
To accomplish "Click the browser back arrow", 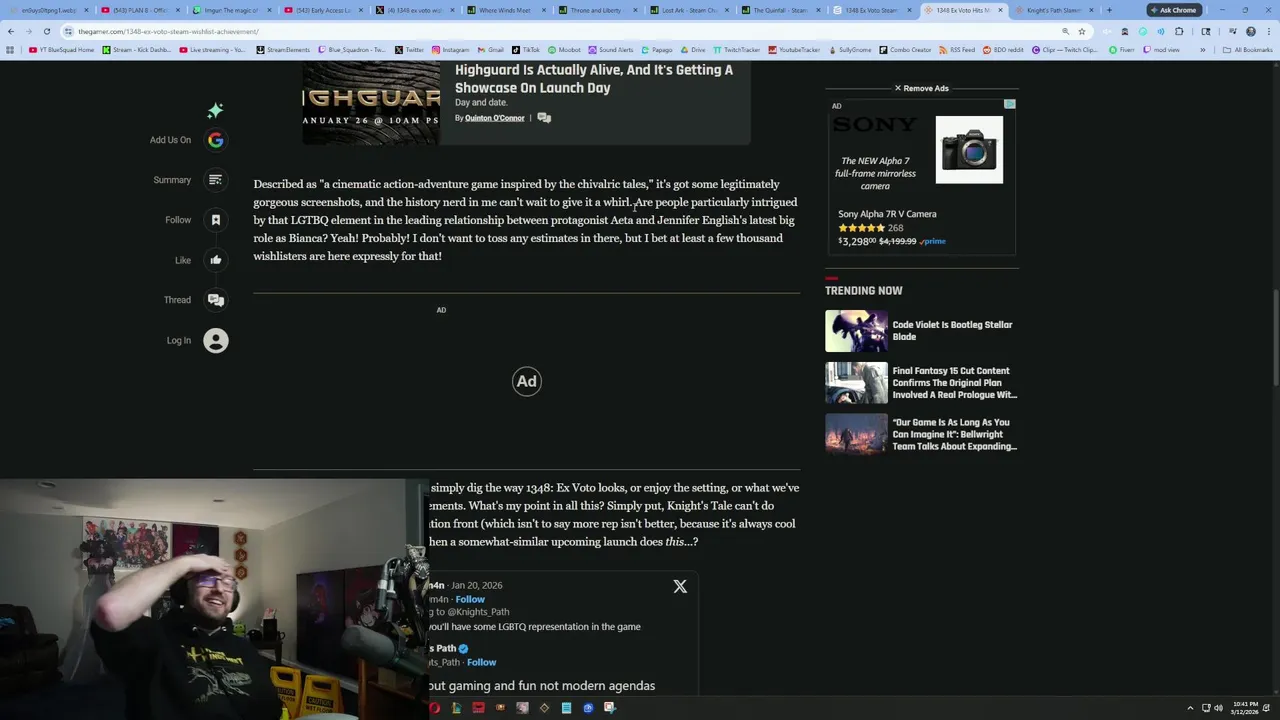I will pos(11,31).
